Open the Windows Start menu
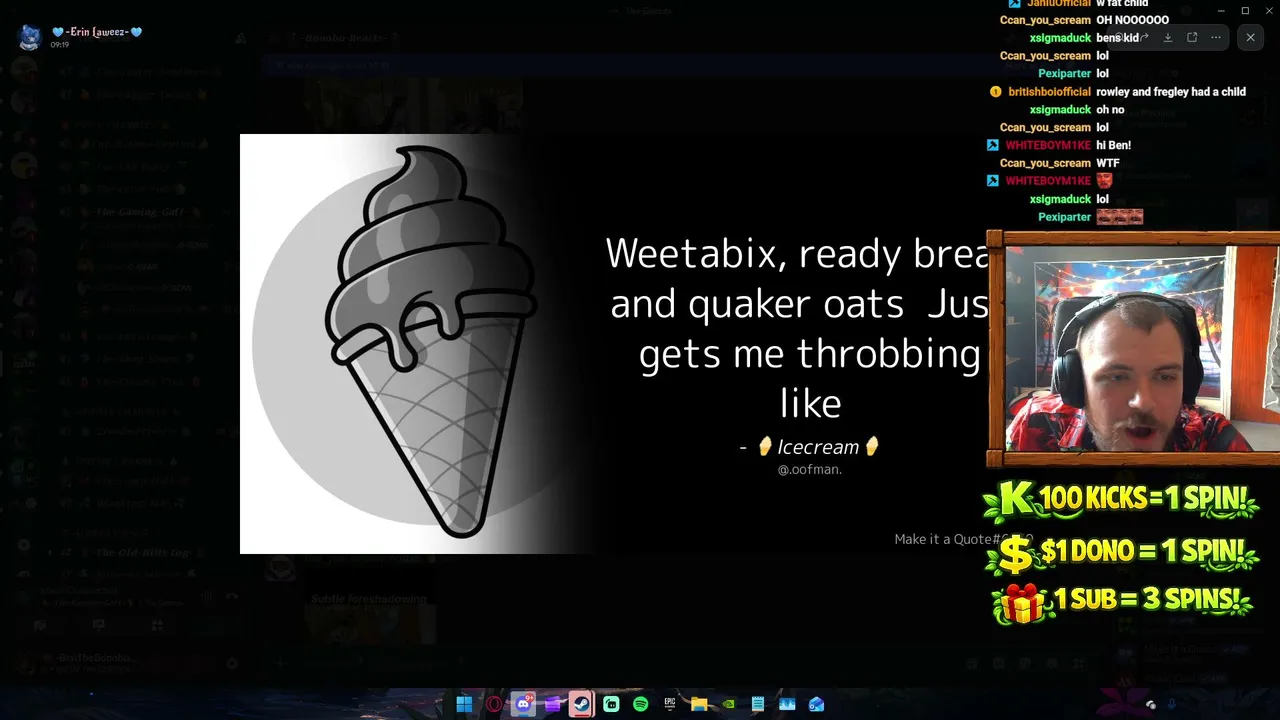Viewport: 1280px width, 720px height. click(x=464, y=704)
